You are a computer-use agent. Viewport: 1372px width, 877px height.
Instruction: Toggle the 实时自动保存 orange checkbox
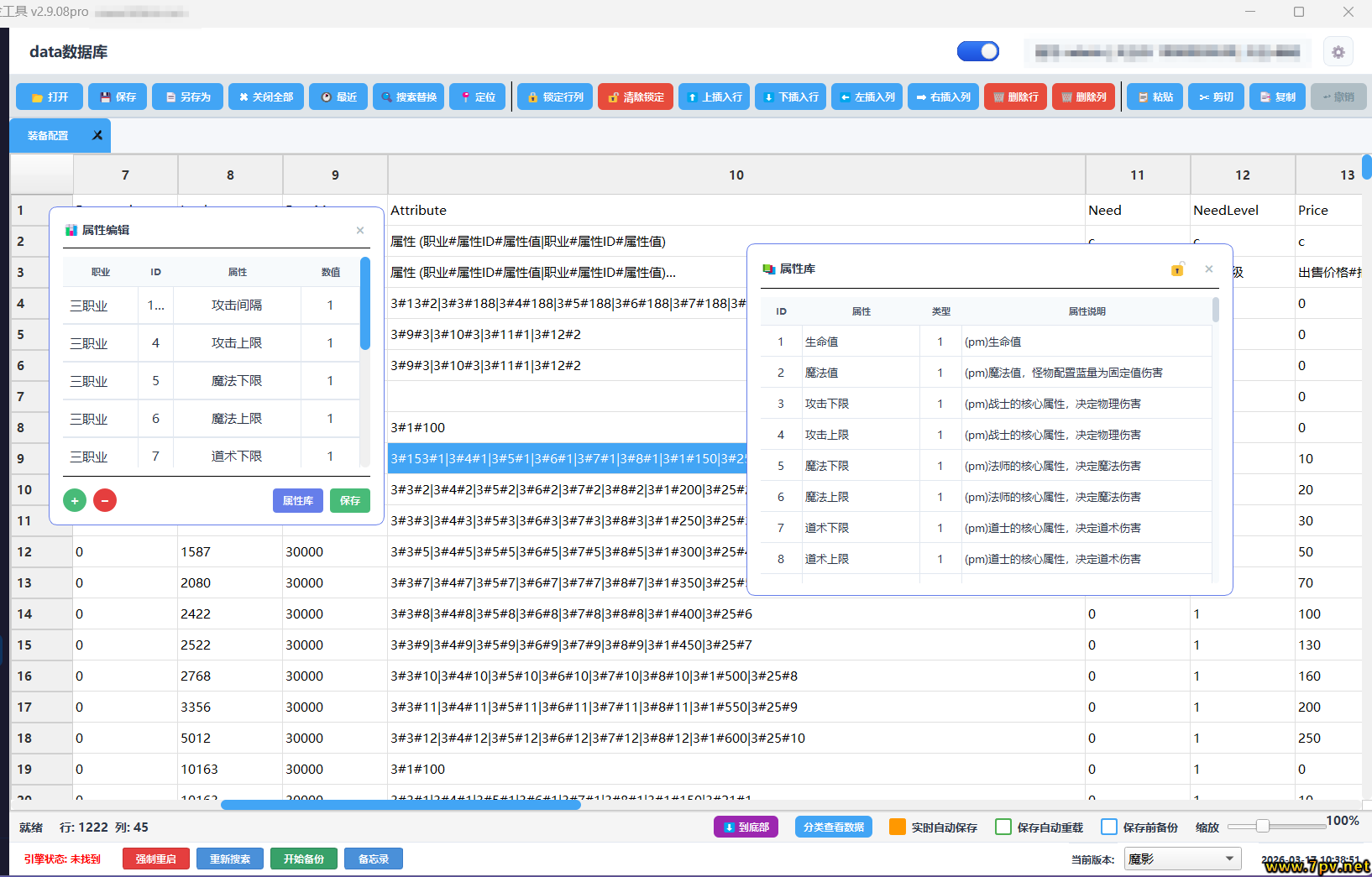pos(898,827)
